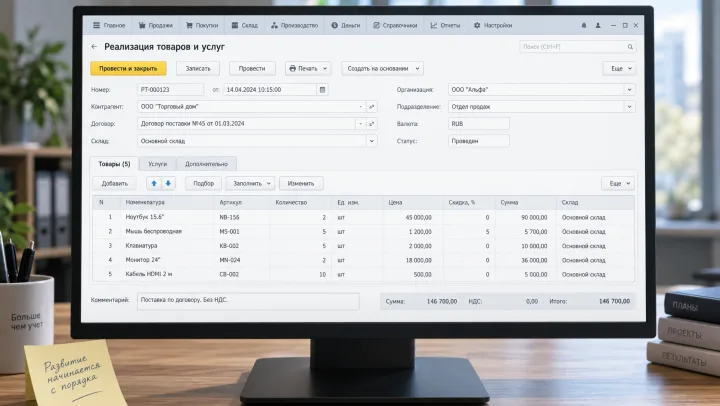Click the search magnifier icon
Screen dimensions: 720x406
pos(630,47)
